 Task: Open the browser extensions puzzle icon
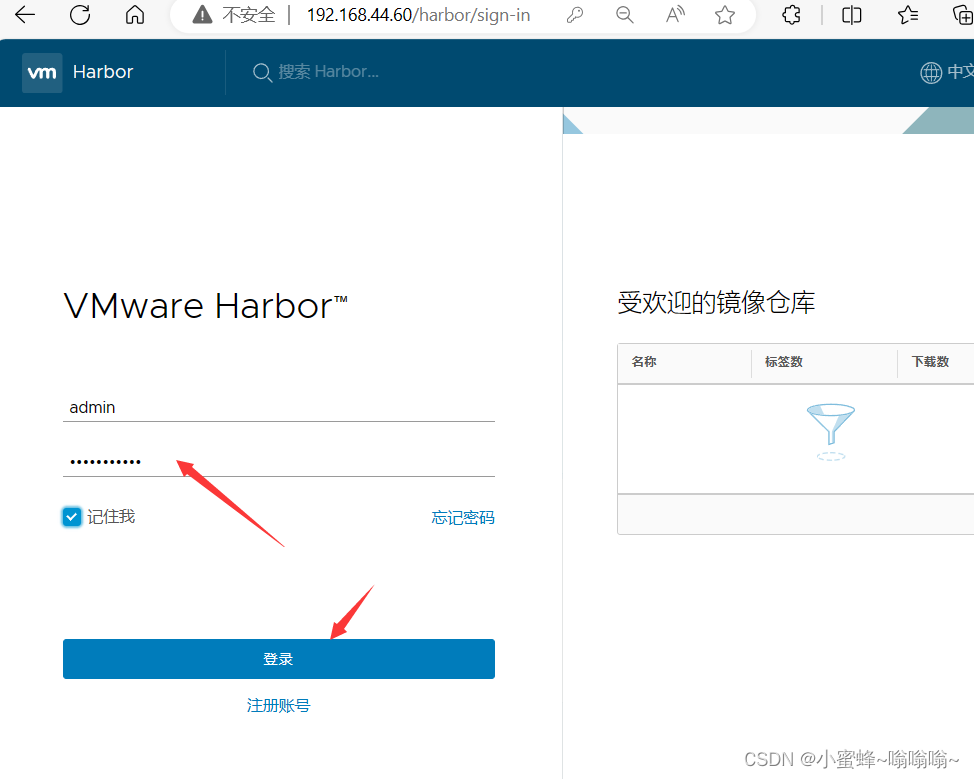tap(791, 14)
